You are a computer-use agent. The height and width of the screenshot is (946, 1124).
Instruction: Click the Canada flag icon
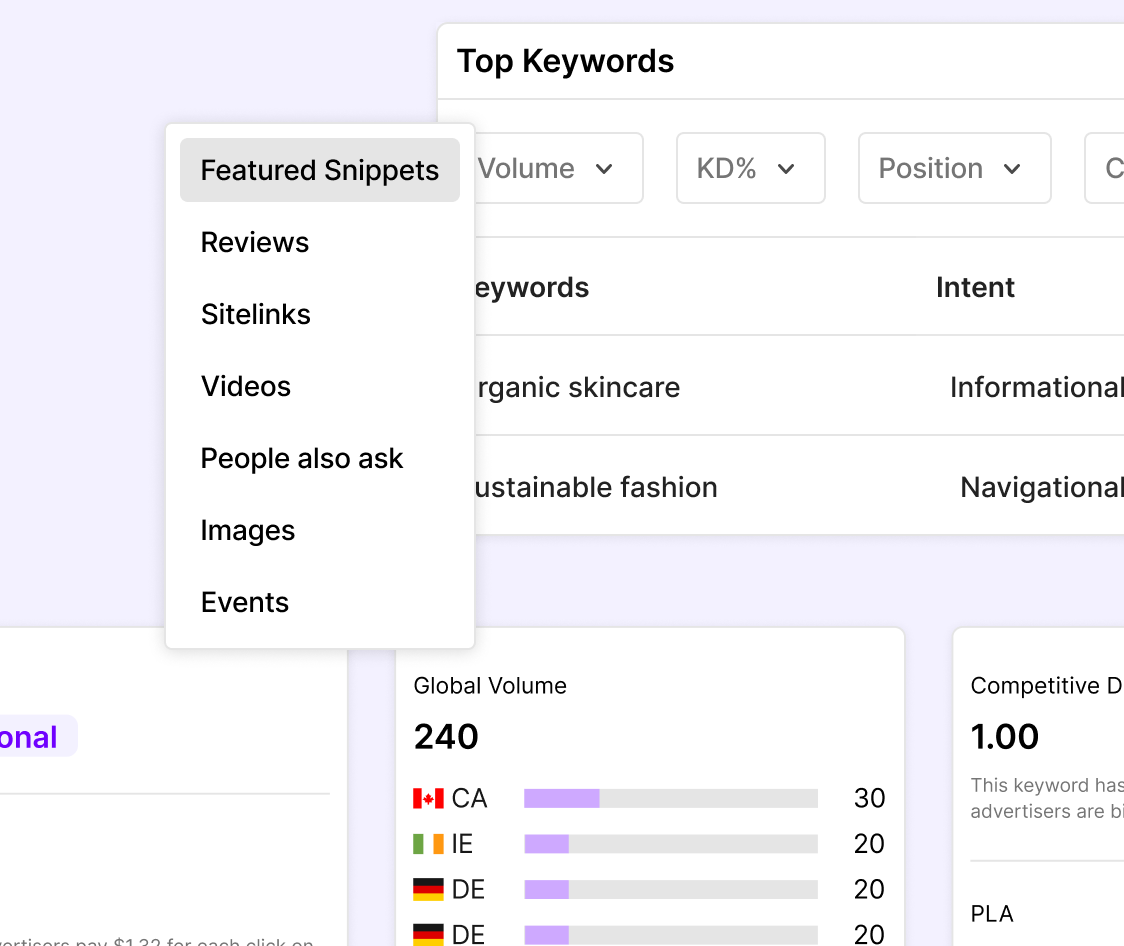click(429, 798)
